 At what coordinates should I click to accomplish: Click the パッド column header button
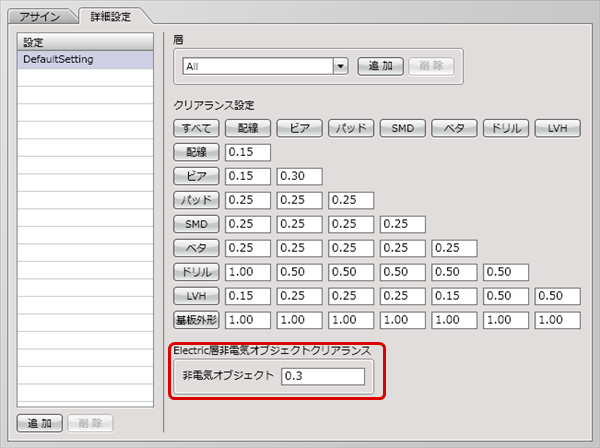click(x=351, y=128)
